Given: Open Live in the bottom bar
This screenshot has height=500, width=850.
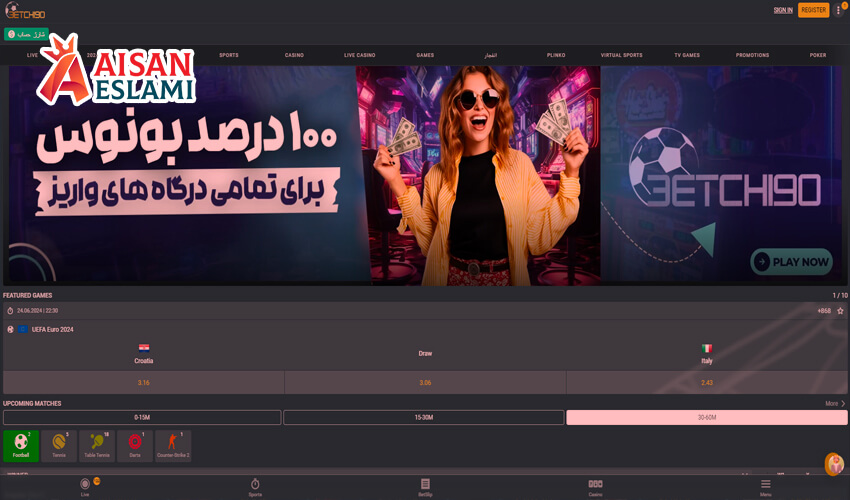Looking at the screenshot, I should click(85, 486).
